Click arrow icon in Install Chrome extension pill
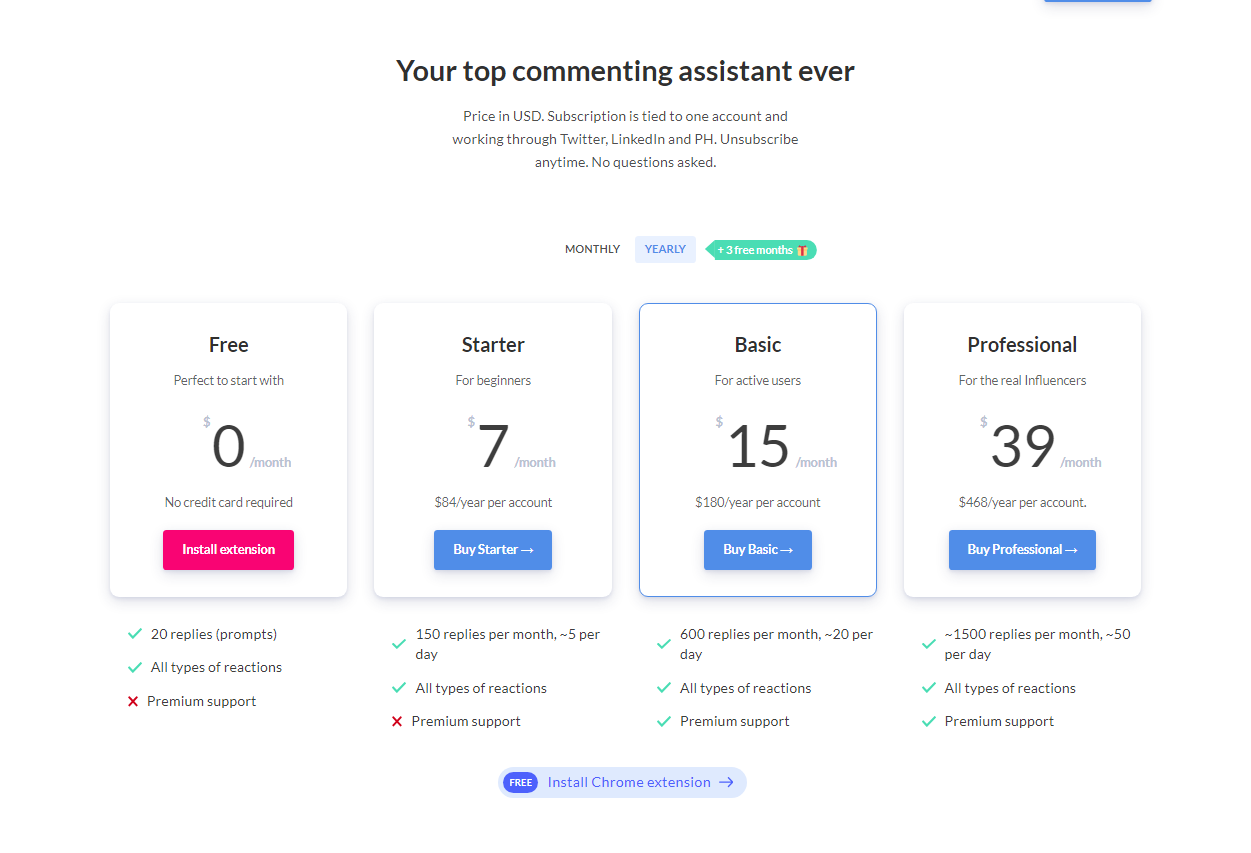1251x853 pixels. [726, 783]
